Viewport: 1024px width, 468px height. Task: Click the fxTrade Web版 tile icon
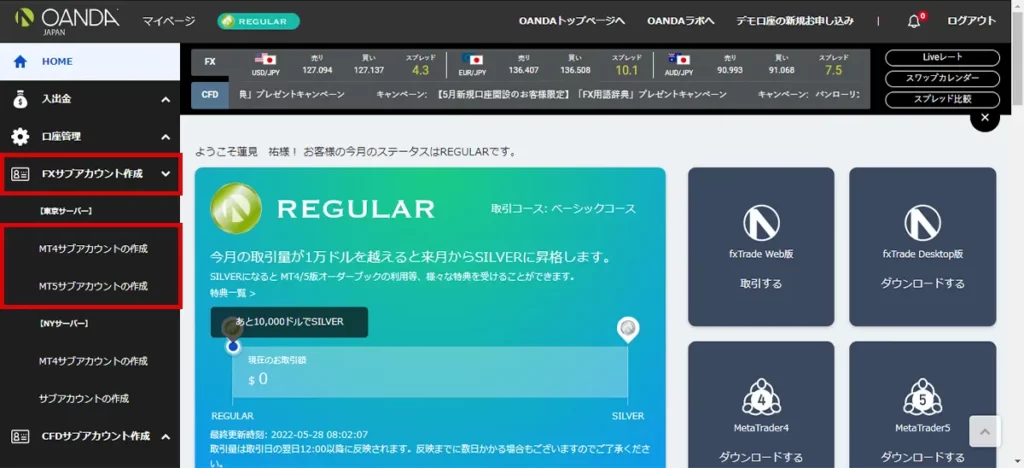(x=760, y=223)
